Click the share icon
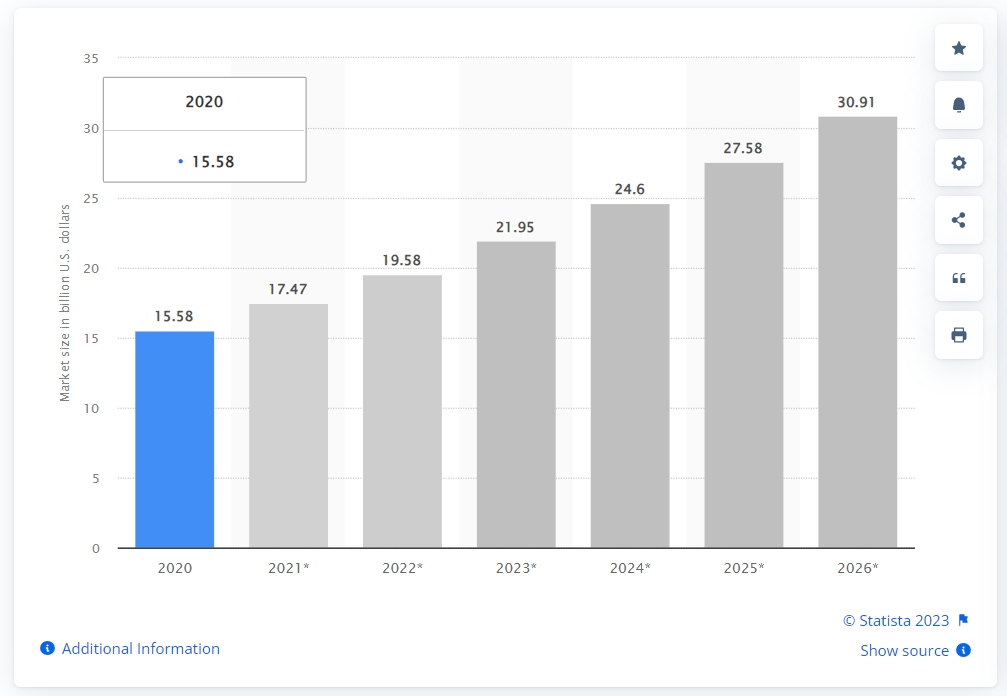This screenshot has height=696, width=1007. 959,220
